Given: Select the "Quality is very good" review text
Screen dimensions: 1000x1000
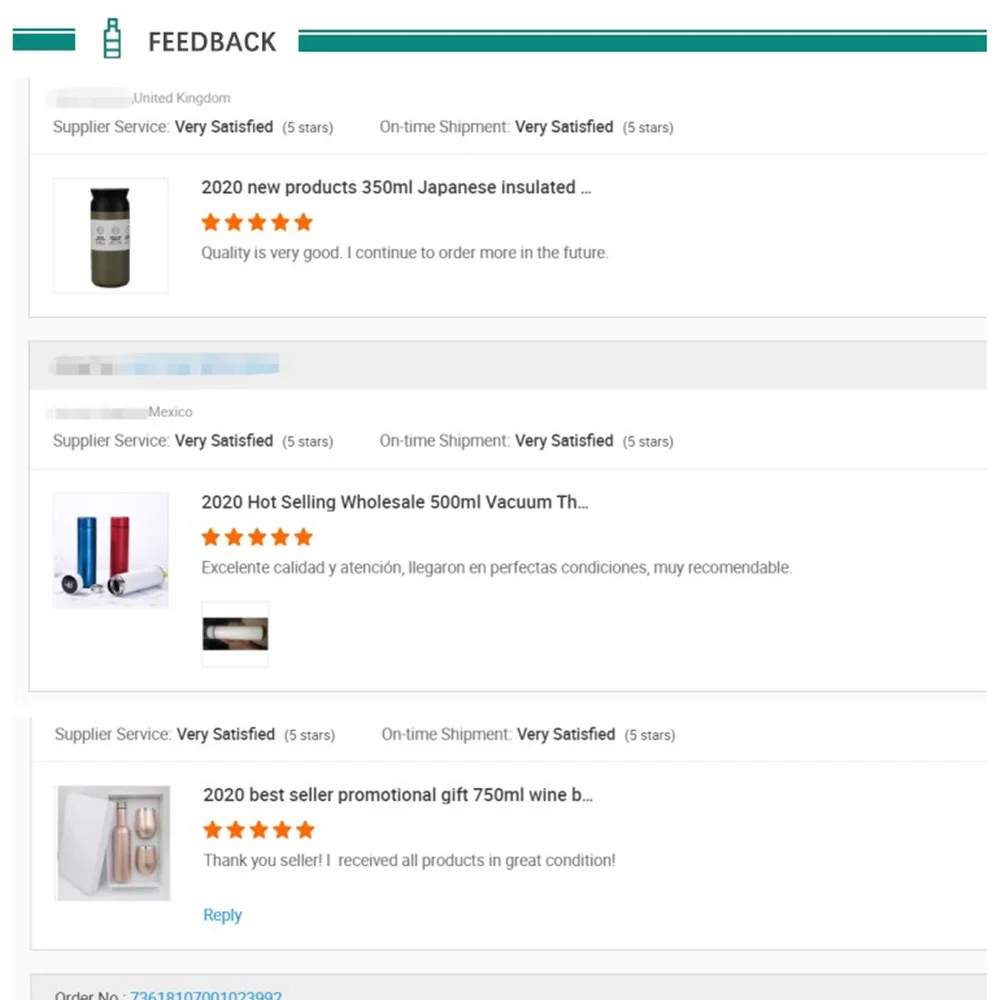Looking at the screenshot, I should tap(404, 253).
